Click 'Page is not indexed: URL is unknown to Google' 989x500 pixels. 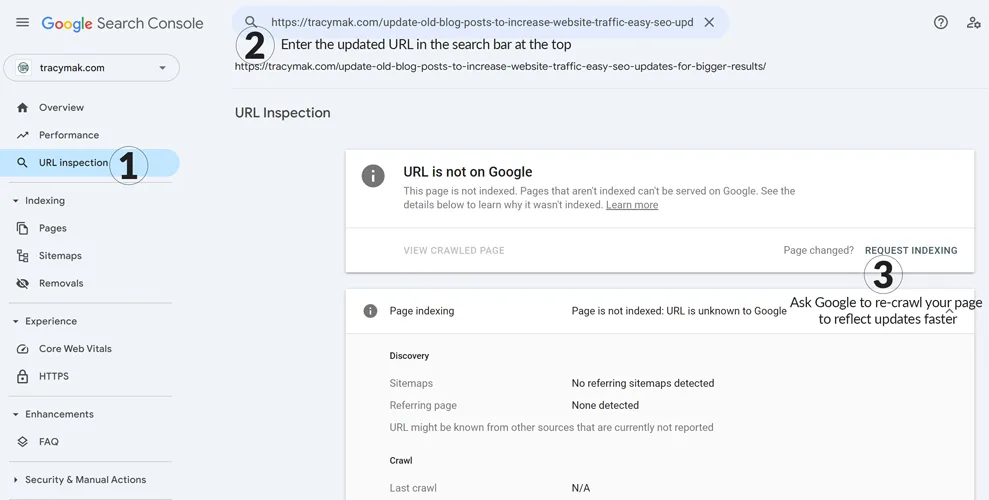tap(679, 311)
